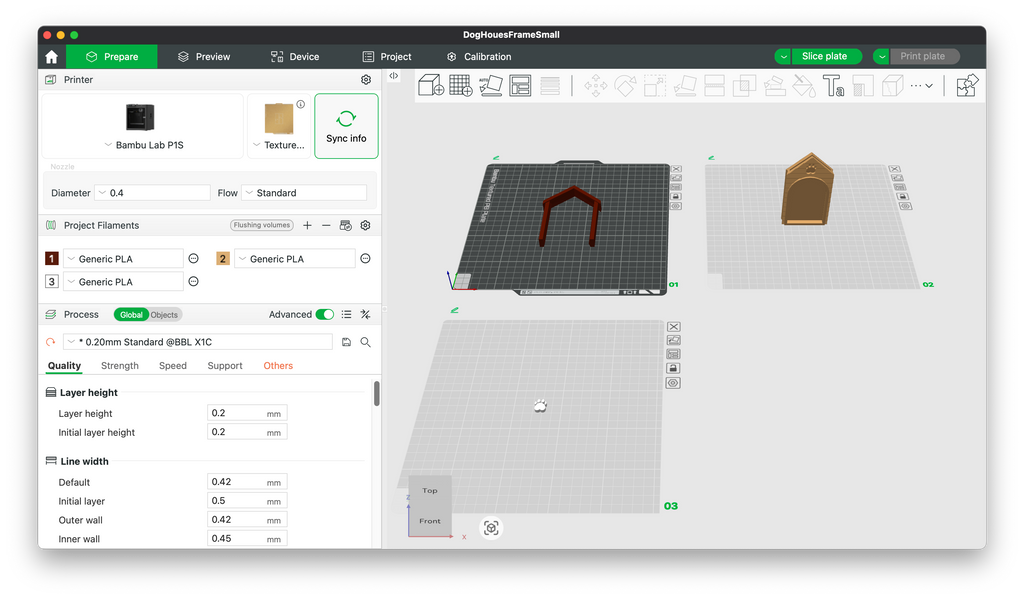Select the Cut tool icon
Image resolution: width=1024 pixels, height=599 pixels.
click(714, 86)
